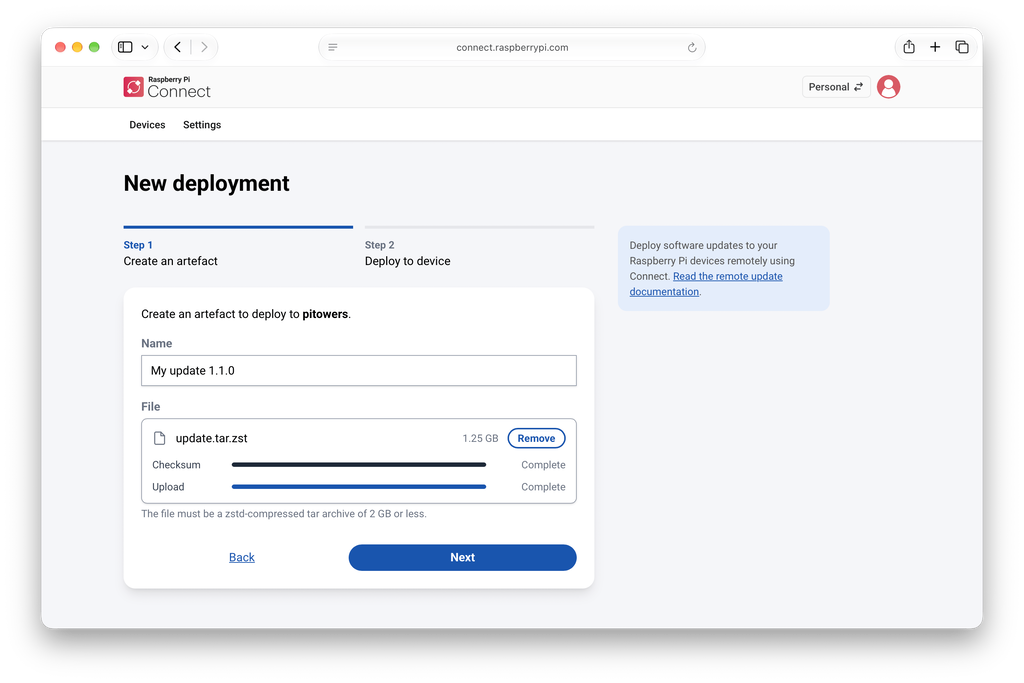Screen dimensions: 1024x683
Task: Open the Settings tab
Action: [x=202, y=125]
